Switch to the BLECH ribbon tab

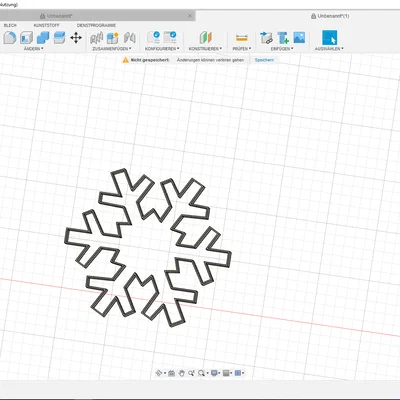10,25
